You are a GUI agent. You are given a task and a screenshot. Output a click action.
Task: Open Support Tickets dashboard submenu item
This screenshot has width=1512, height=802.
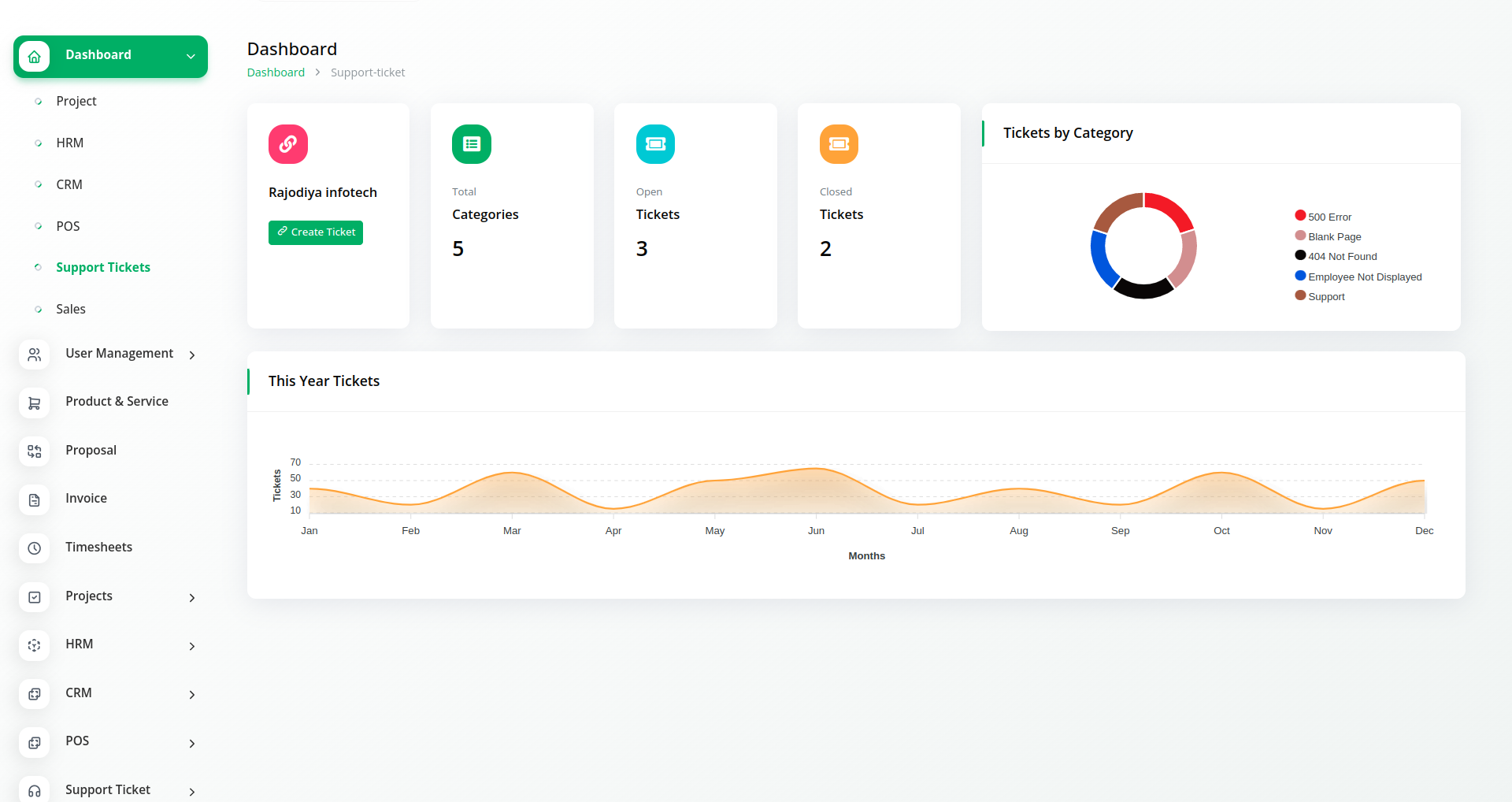[102, 268]
